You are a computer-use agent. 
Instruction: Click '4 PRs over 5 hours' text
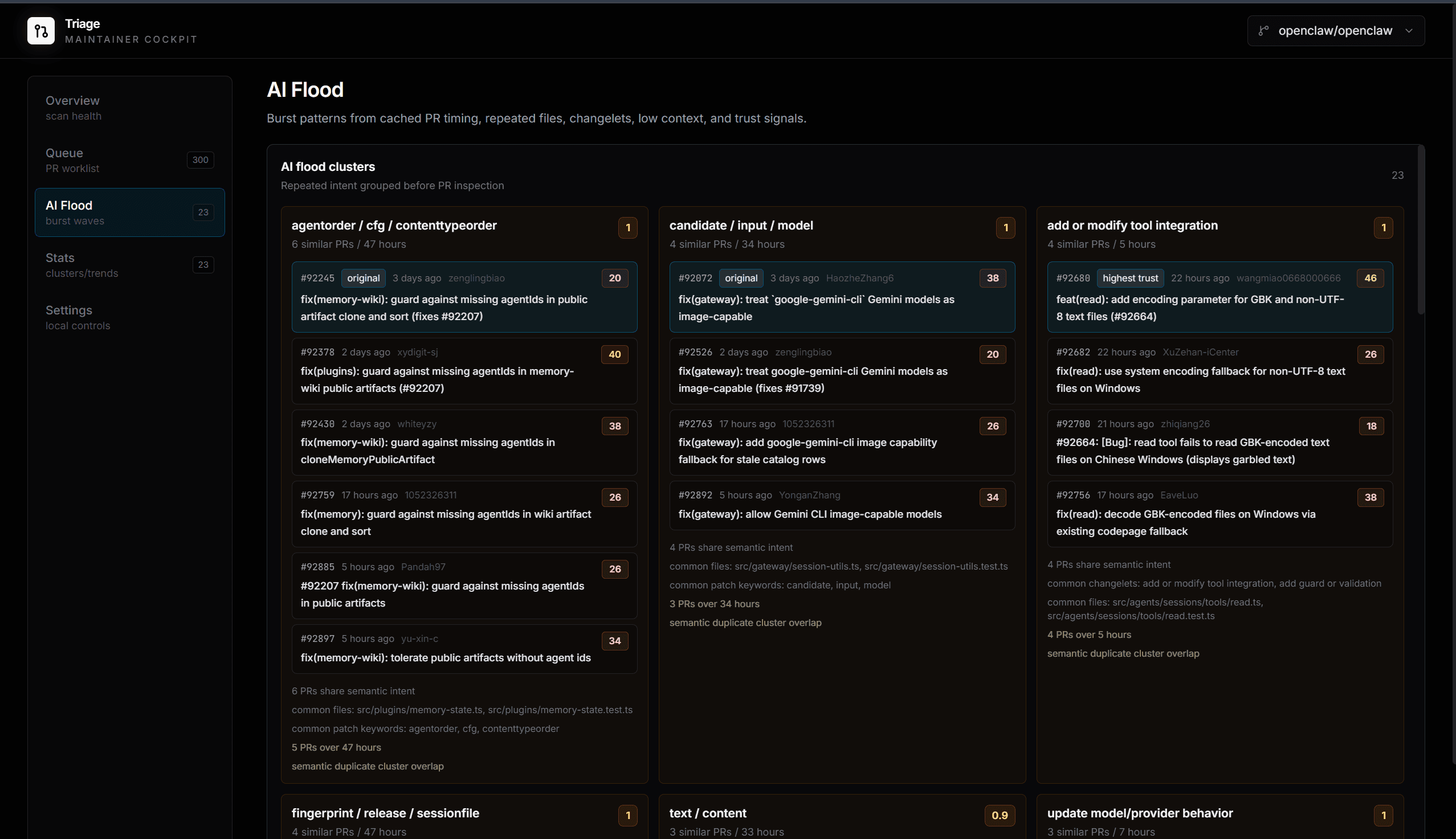[x=1089, y=635]
